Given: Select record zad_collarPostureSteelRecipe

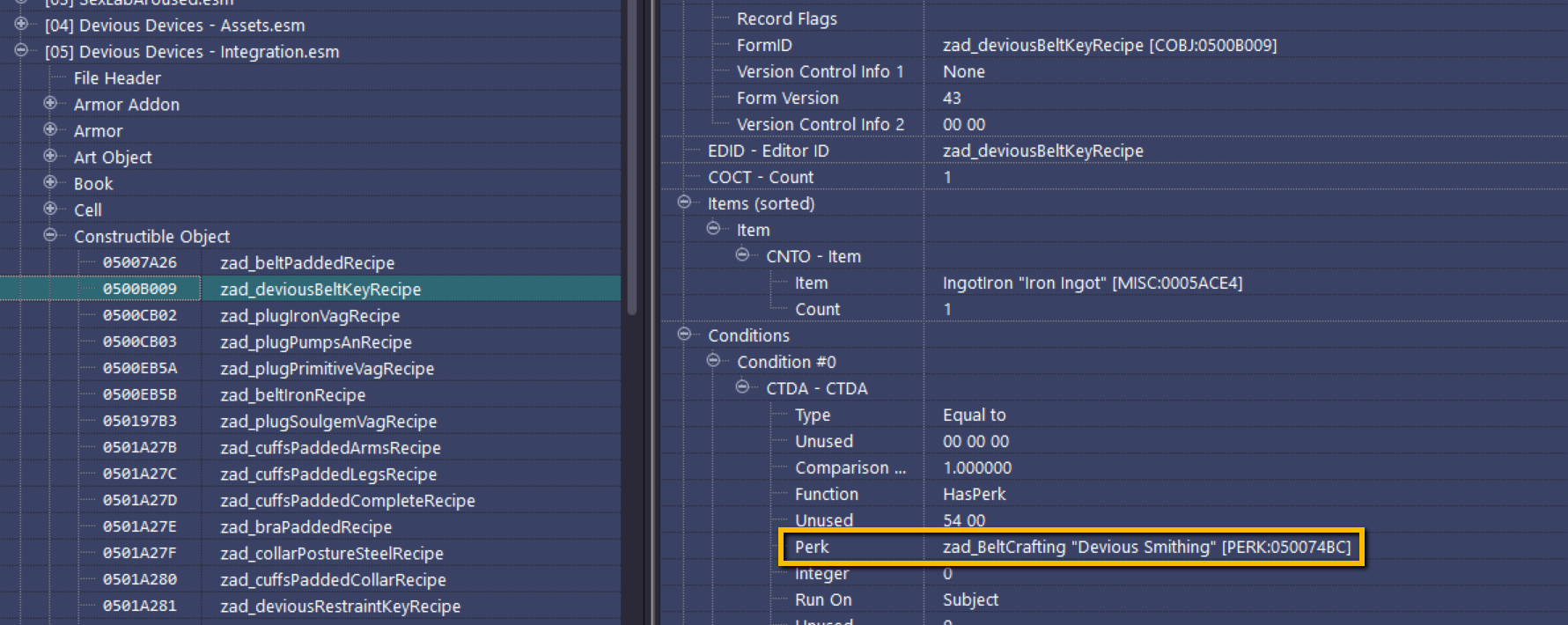Looking at the screenshot, I should (x=332, y=554).
